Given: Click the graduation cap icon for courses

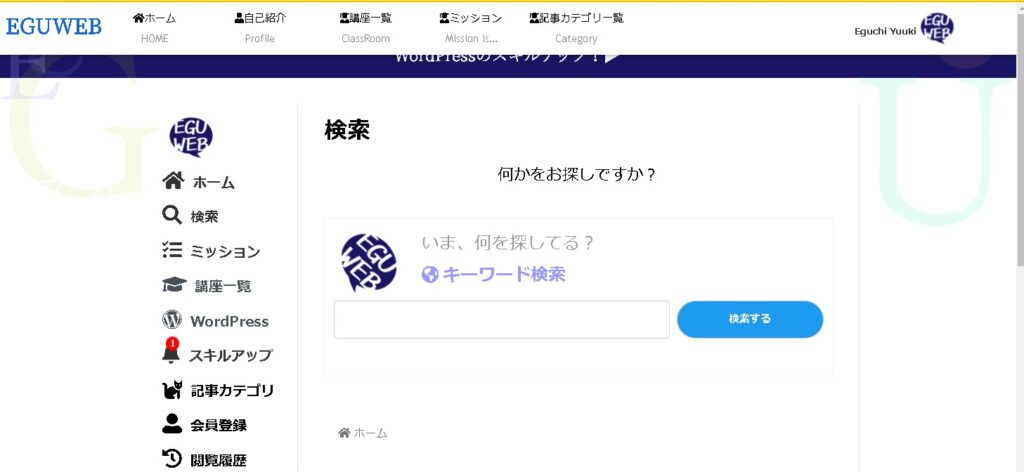Looking at the screenshot, I should [174, 285].
